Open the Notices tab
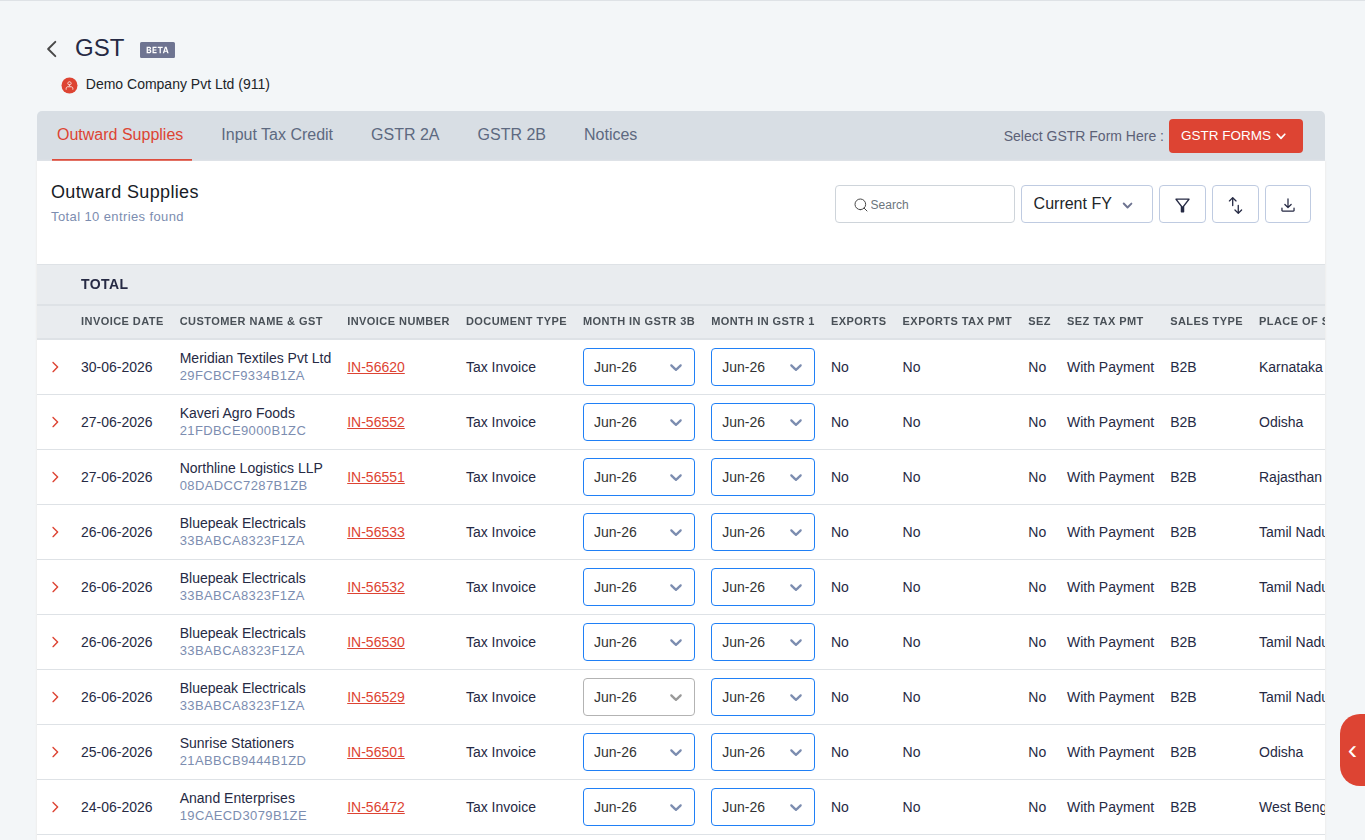 pyautogui.click(x=610, y=134)
